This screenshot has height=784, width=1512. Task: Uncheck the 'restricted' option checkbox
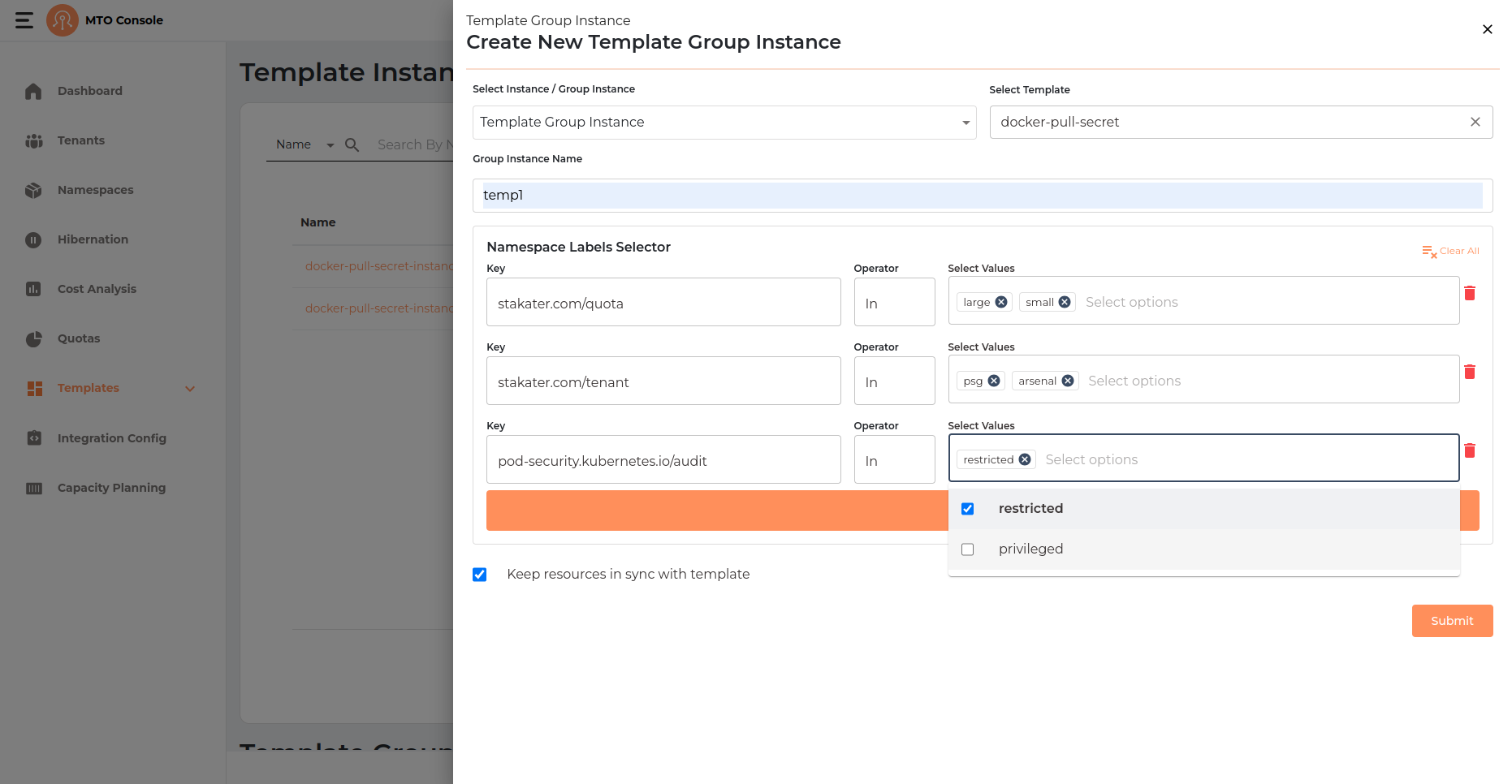[x=967, y=509]
